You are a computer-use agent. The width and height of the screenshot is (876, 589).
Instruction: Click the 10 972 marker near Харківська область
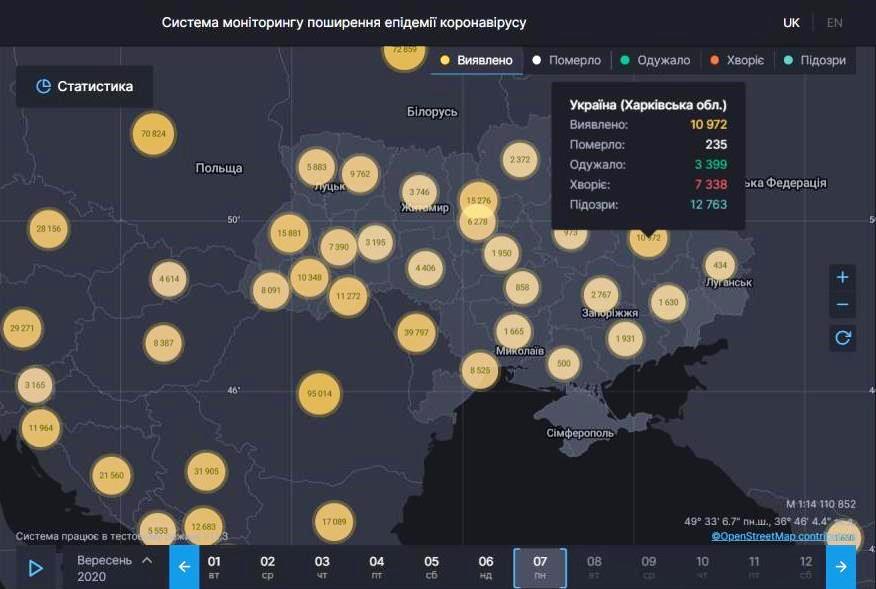[x=648, y=240]
